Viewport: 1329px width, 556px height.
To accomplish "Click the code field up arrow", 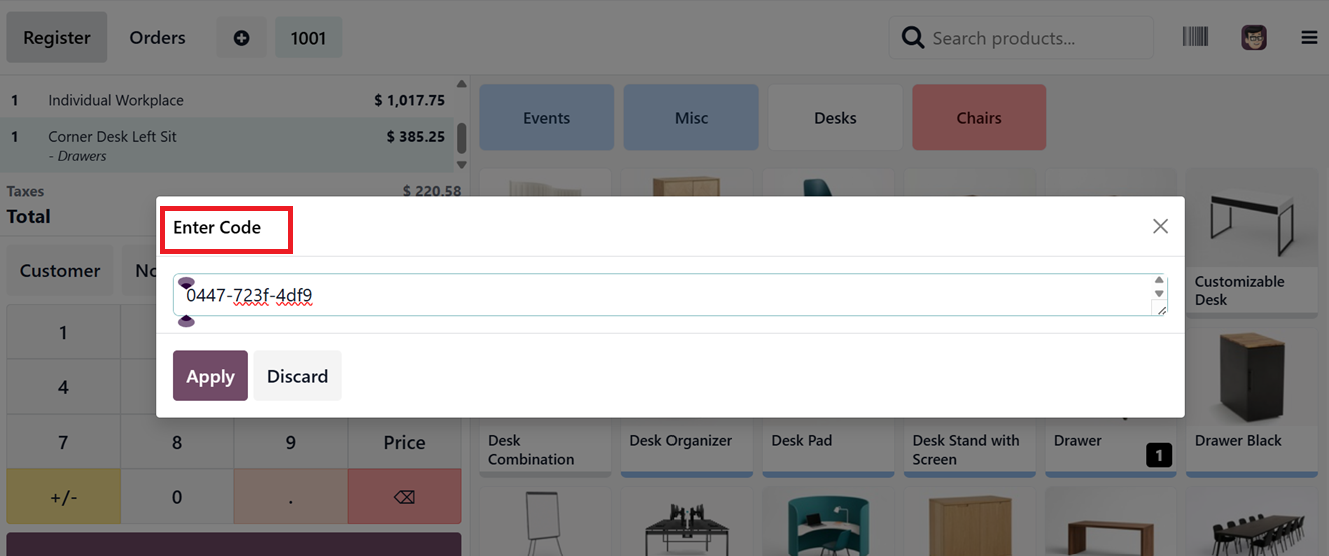I will coord(1159,281).
